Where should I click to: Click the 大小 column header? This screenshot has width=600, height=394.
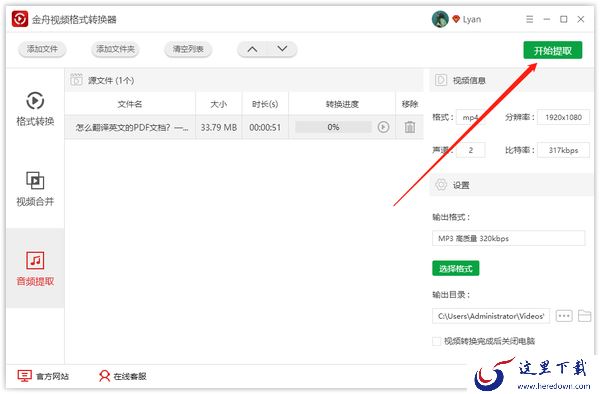pos(218,104)
